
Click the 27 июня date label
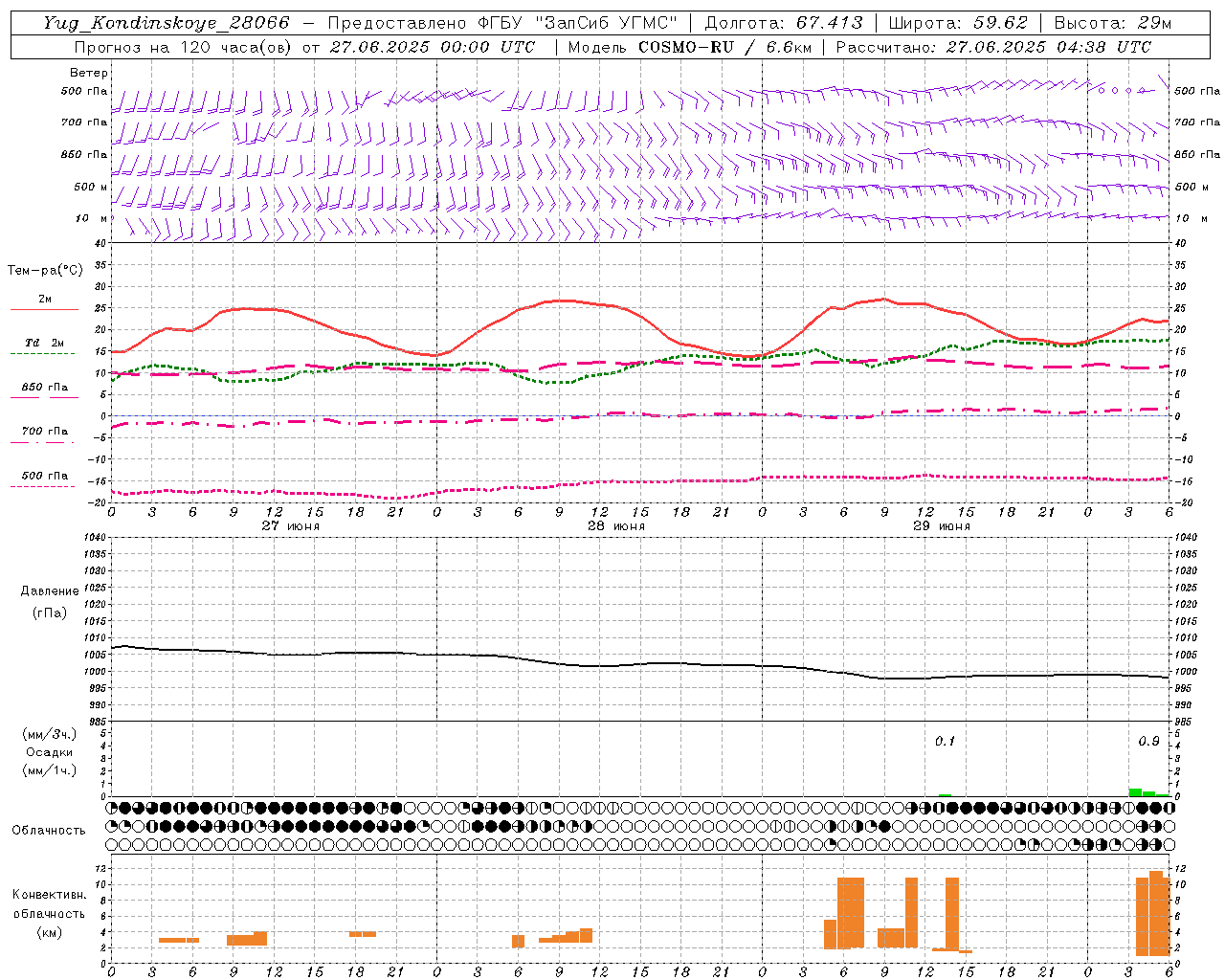tap(290, 526)
